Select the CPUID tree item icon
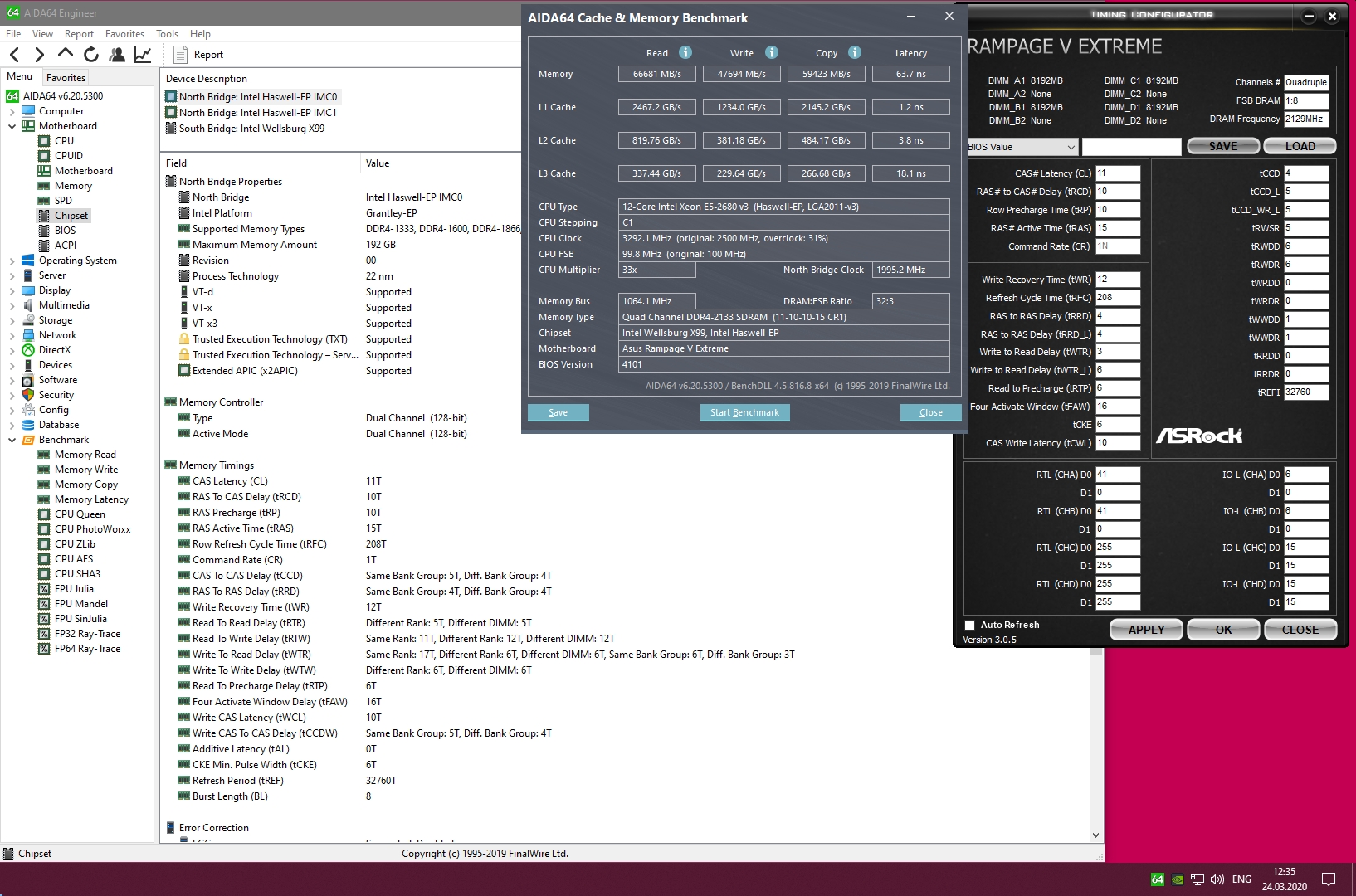Screen dimensions: 1356x896 point(44,156)
